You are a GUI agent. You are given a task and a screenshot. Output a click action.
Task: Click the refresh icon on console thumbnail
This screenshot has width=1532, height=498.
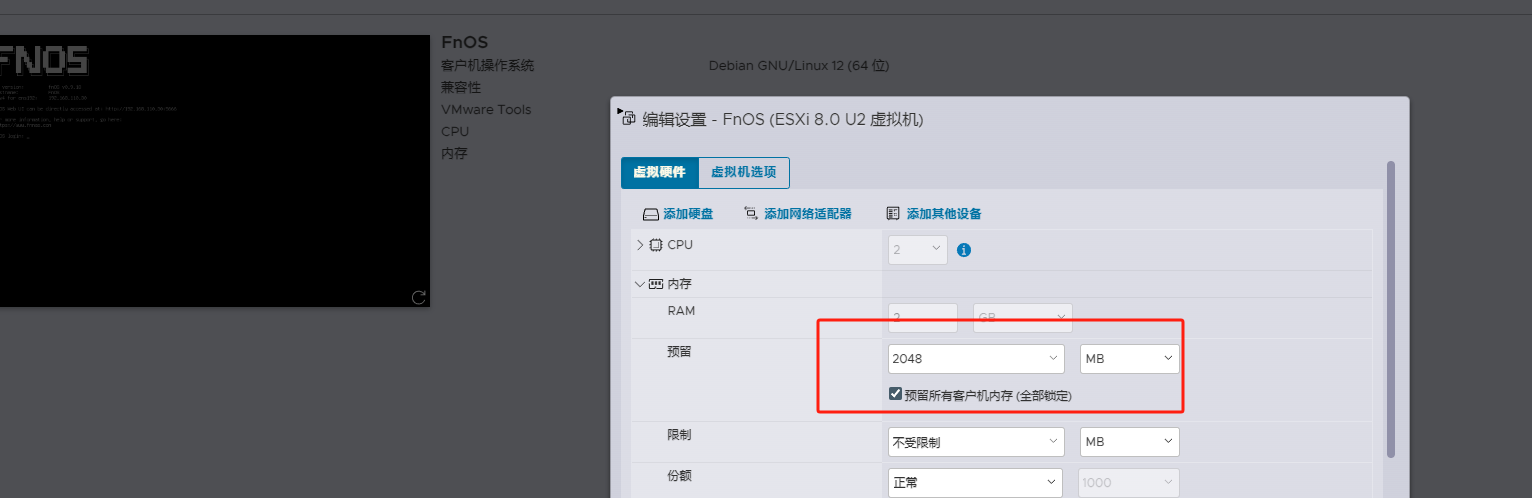tap(419, 296)
